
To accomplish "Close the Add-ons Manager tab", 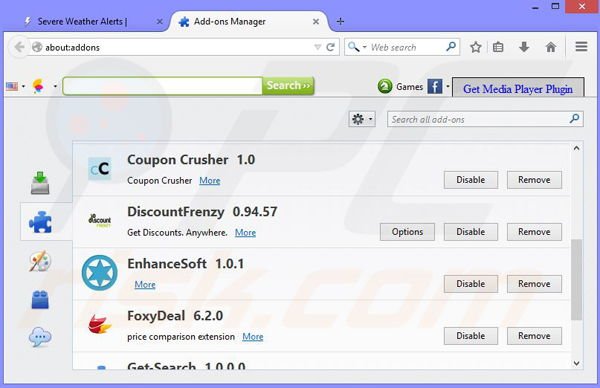I will click(316, 22).
